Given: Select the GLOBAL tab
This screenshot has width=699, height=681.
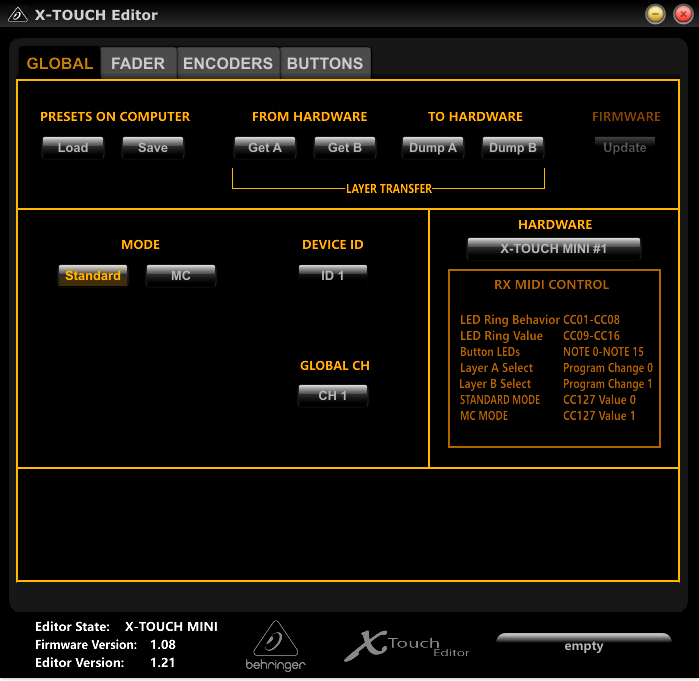Looking at the screenshot, I should pyautogui.click(x=60, y=63).
